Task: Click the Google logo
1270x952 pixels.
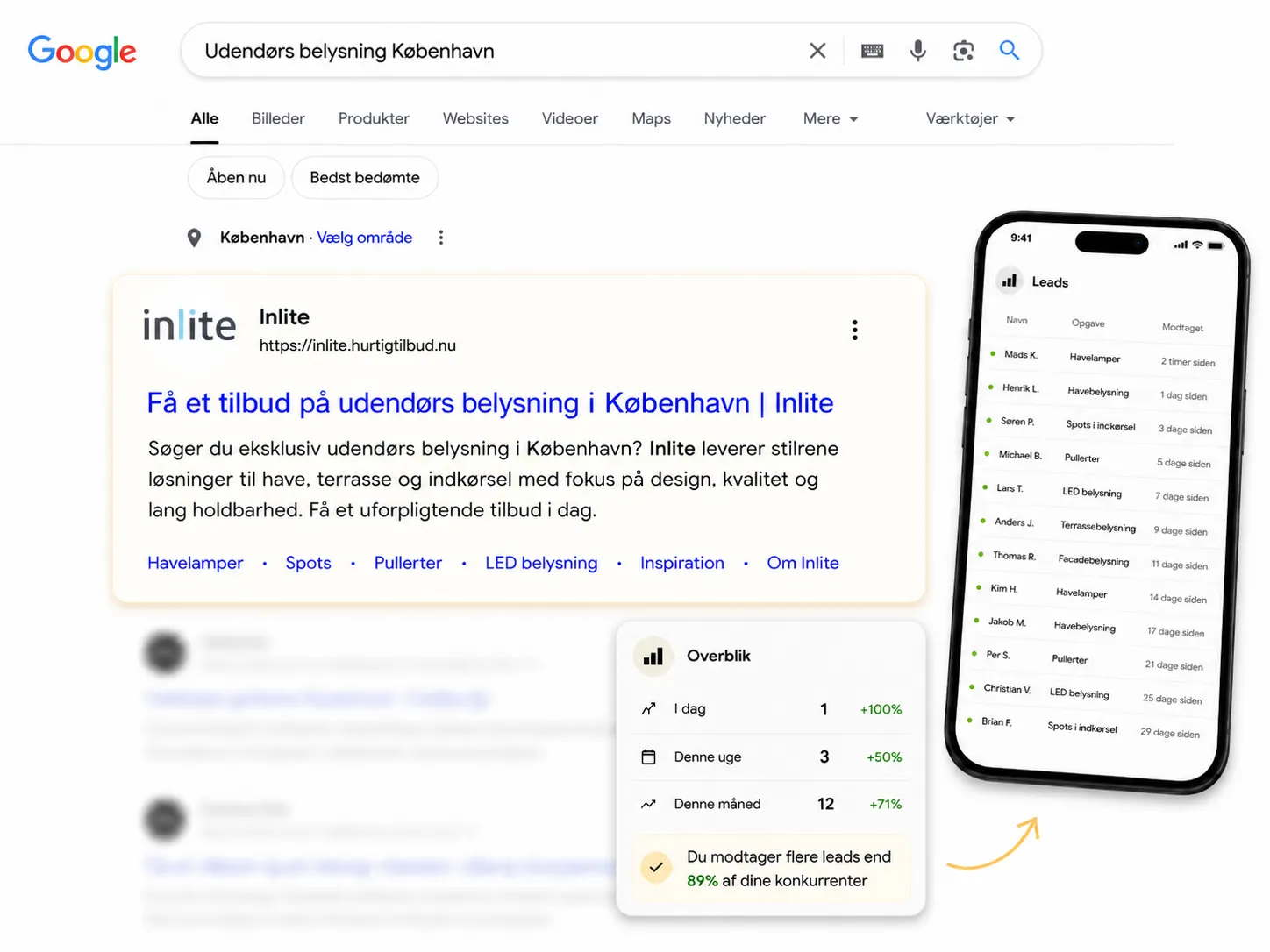Action: (x=82, y=52)
